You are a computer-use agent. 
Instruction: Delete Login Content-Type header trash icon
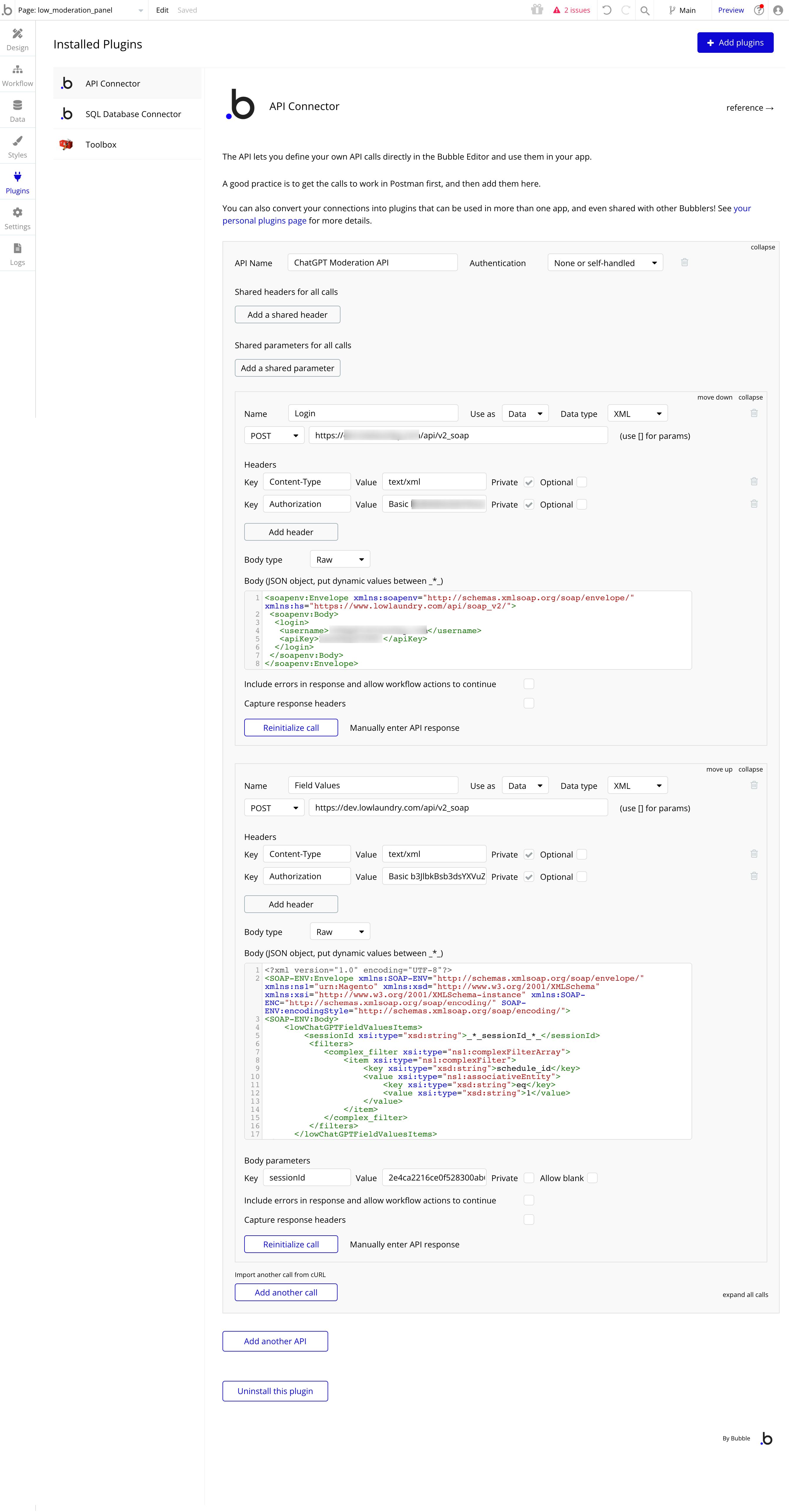click(754, 481)
